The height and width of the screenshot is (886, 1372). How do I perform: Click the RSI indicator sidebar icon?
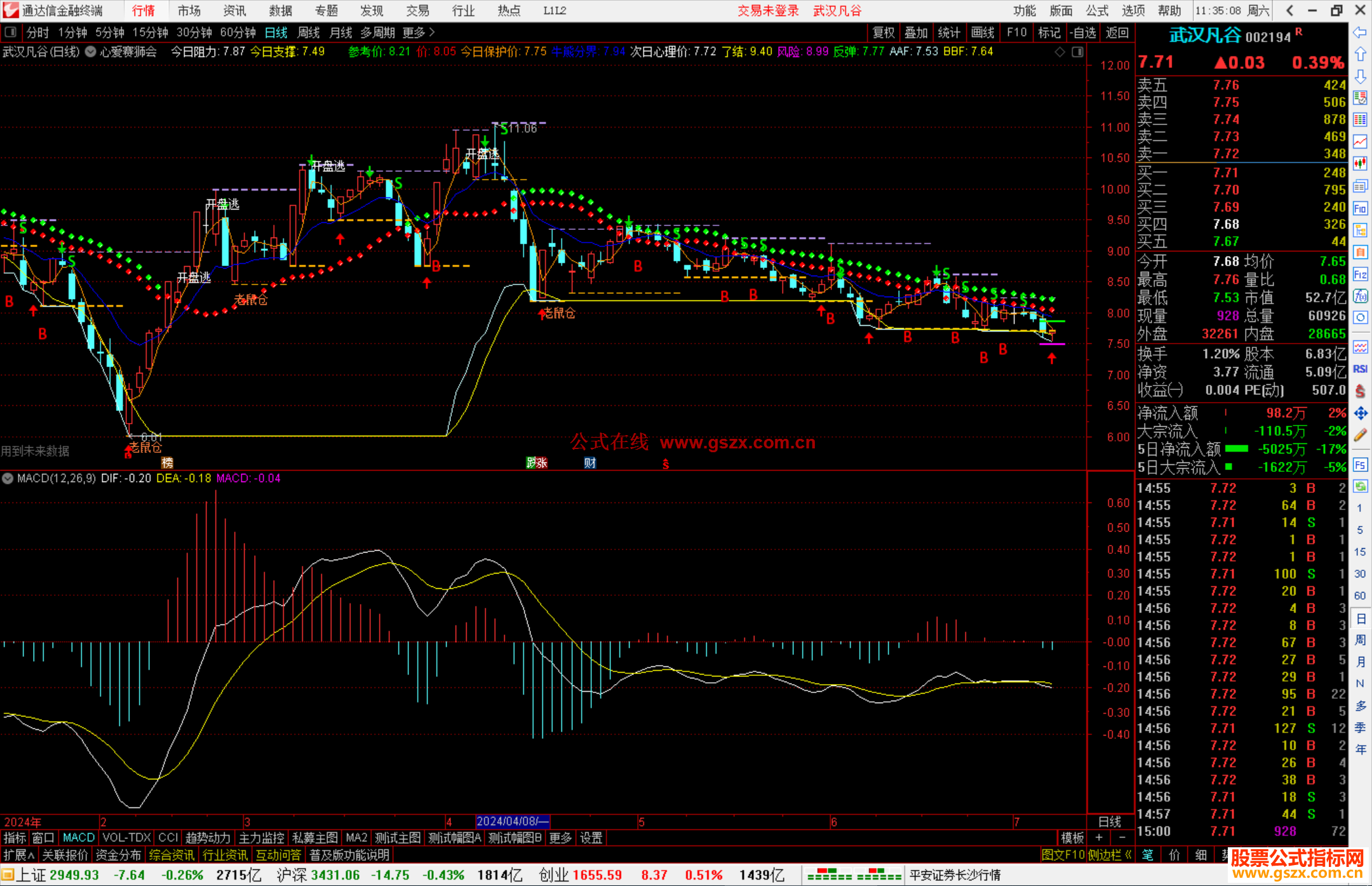[x=1360, y=369]
